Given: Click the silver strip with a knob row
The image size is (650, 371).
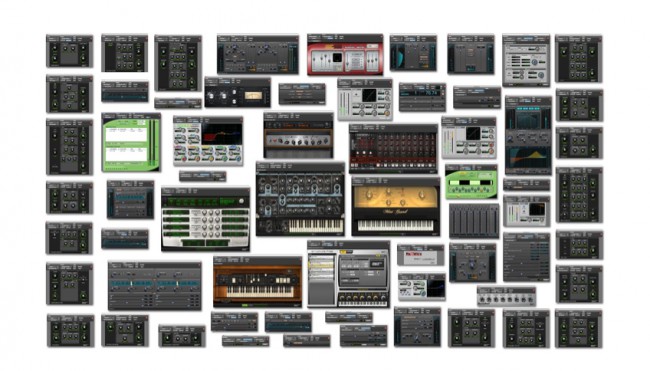Looking at the screenshot, I should (506, 296).
